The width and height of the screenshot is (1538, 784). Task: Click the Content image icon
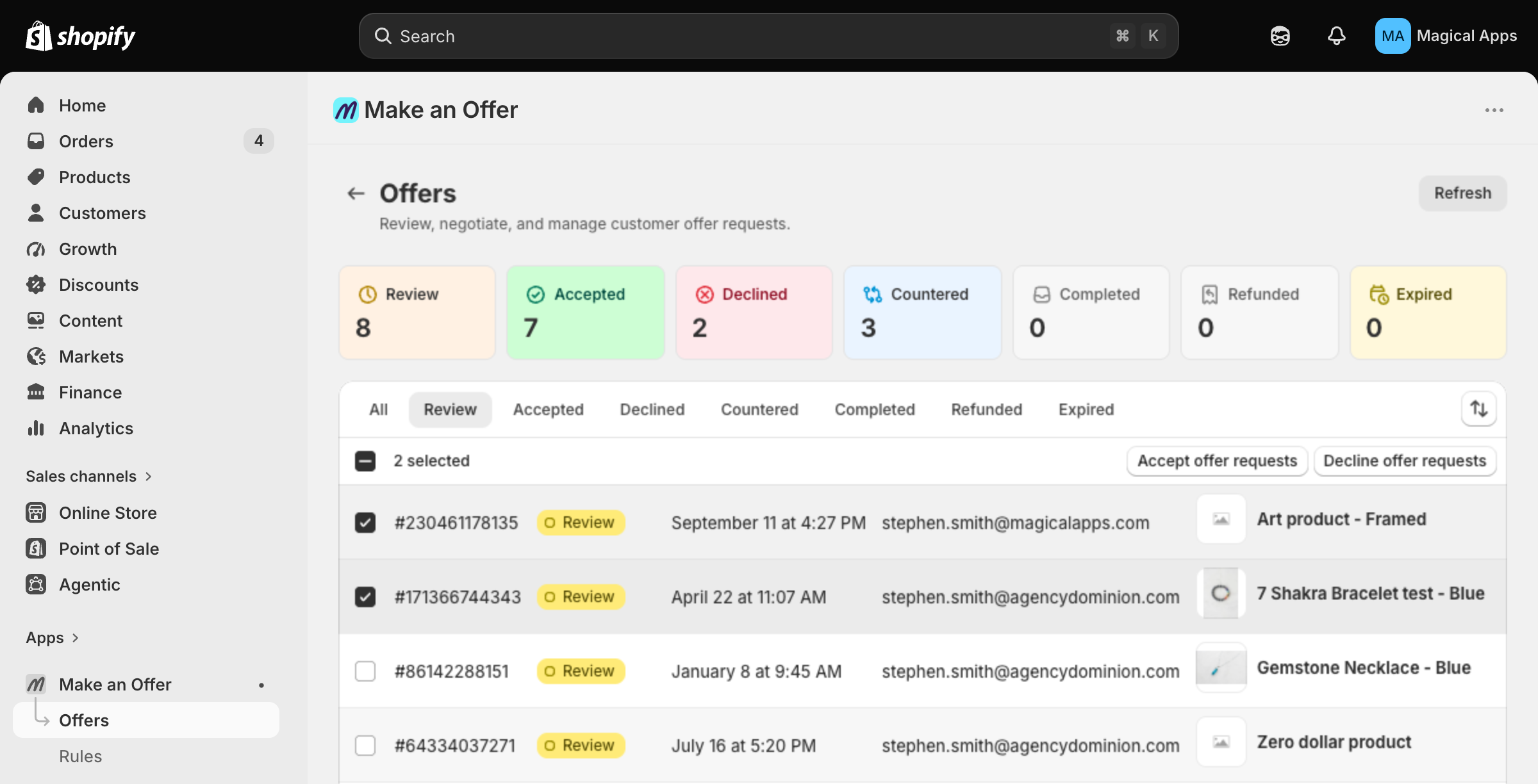[36, 320]
